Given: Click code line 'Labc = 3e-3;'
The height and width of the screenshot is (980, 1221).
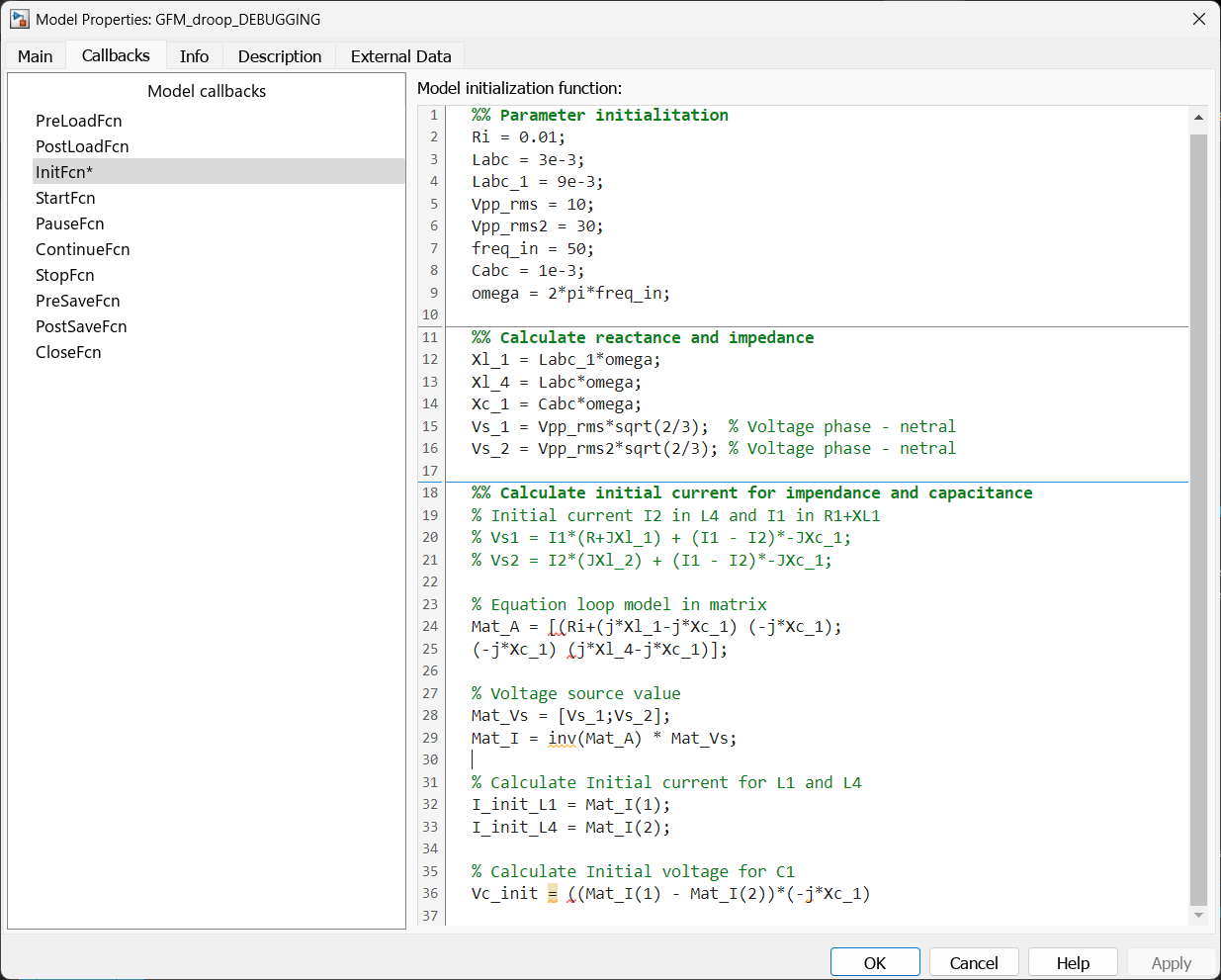Looking at the screenshot, I should [528, 159].
